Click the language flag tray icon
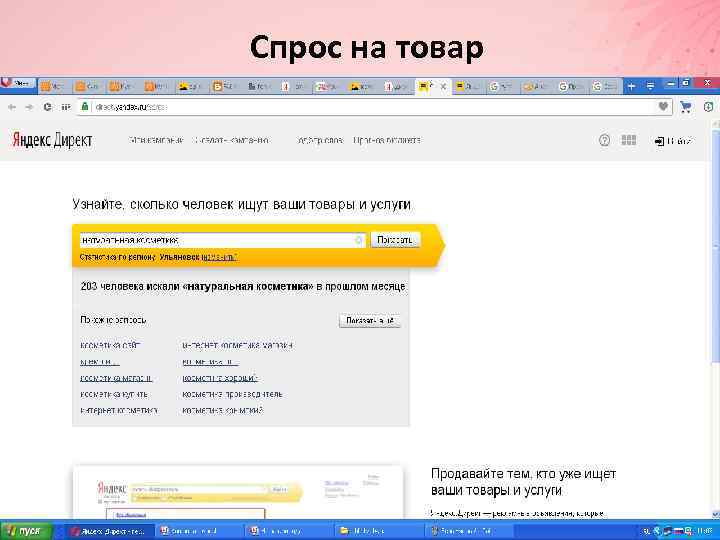This screenshot has height=540, width=720. [679, 531]
